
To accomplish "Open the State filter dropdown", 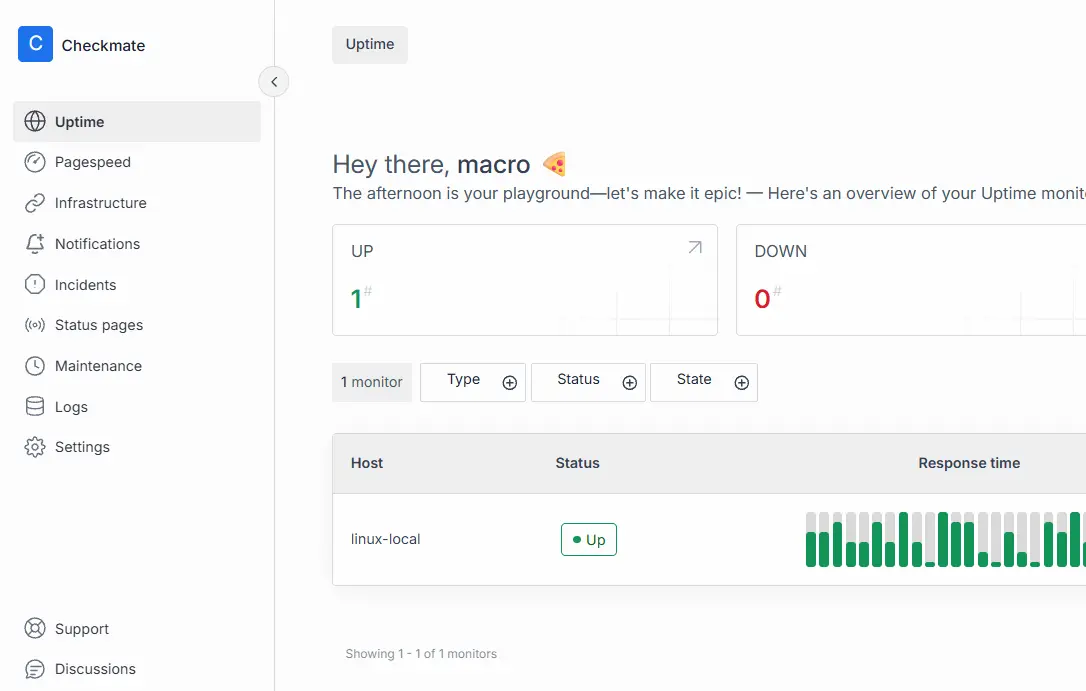I will 703,382.
